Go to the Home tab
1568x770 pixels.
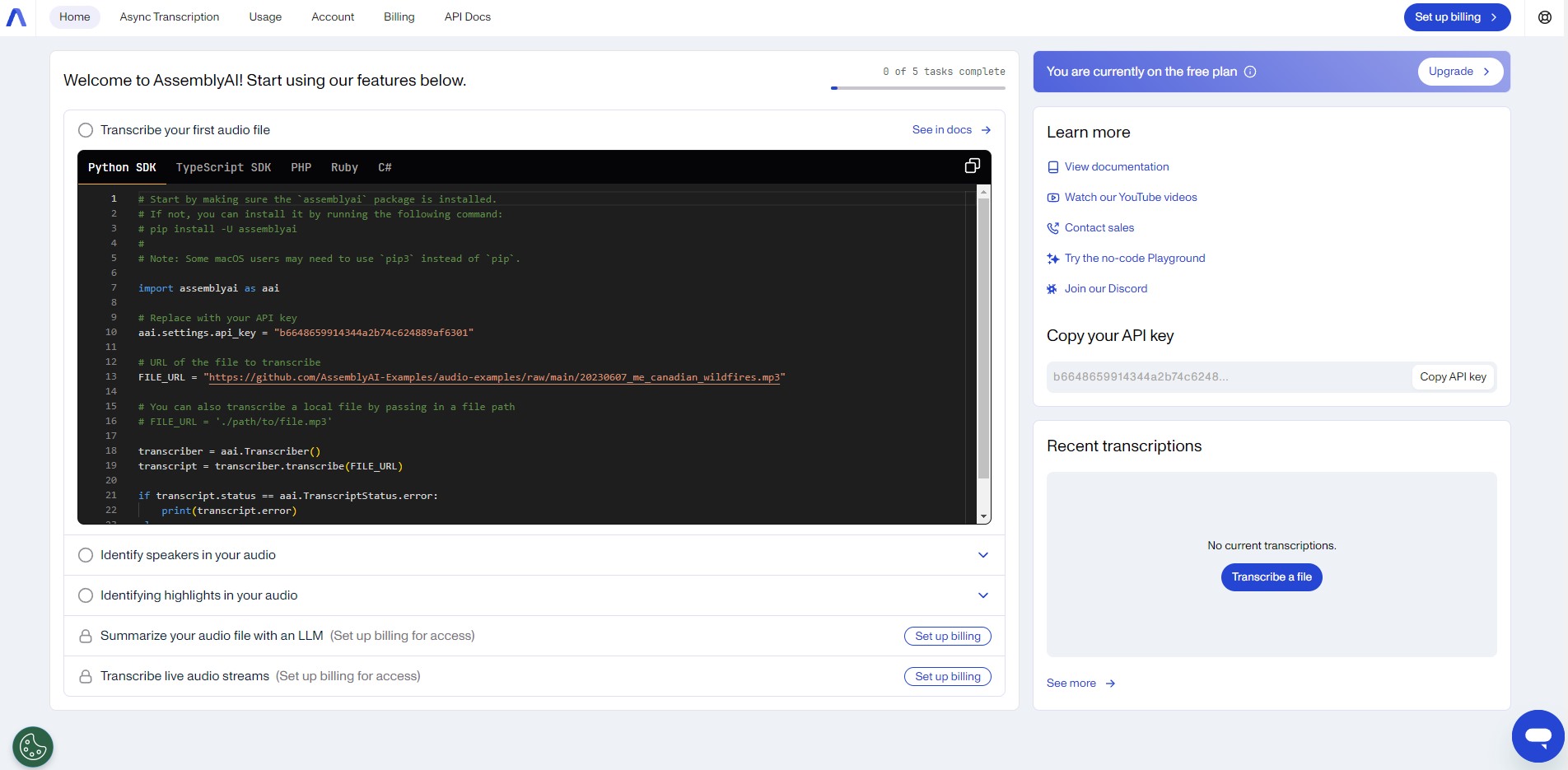click(x=75, y=17)
